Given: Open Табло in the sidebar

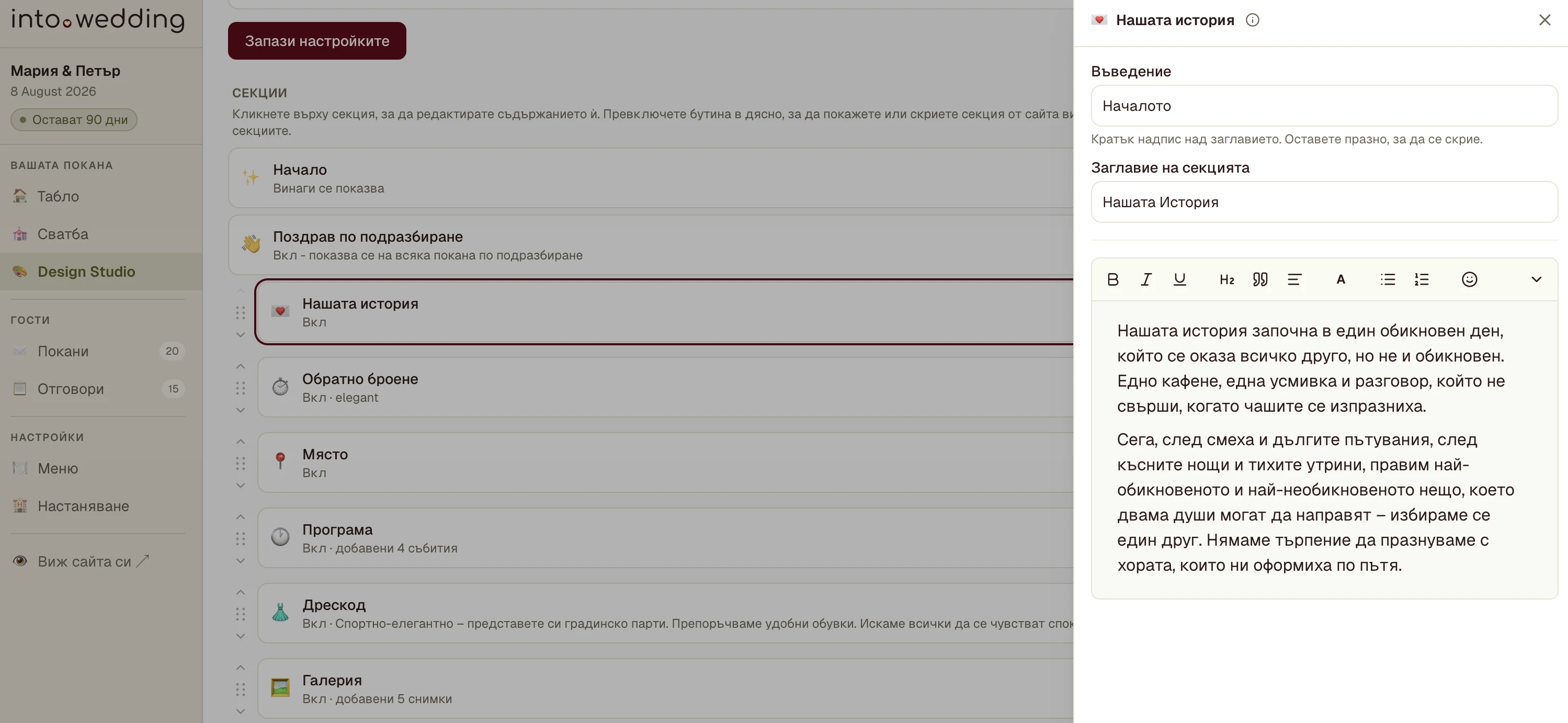Looking at the screenshot, I should pos(101,196).
